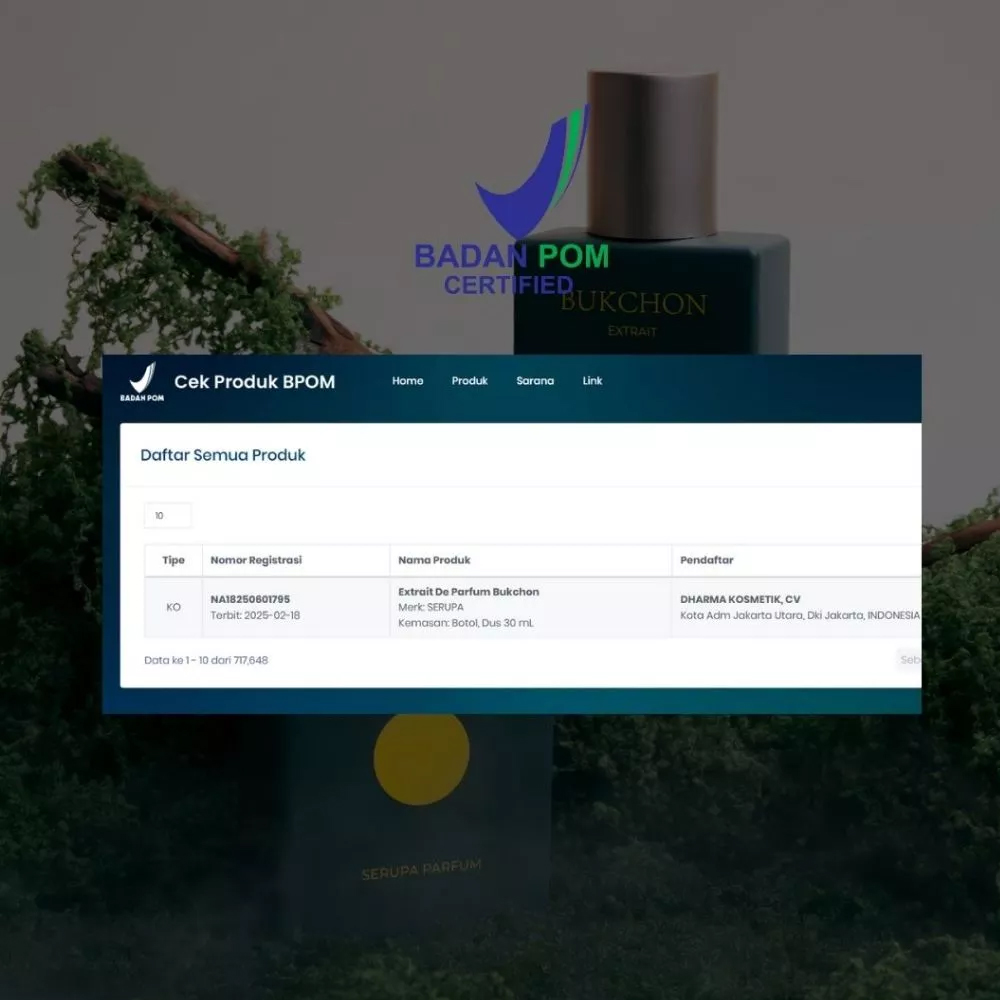
Task: Open the Link menu
Action: point(592,381)
